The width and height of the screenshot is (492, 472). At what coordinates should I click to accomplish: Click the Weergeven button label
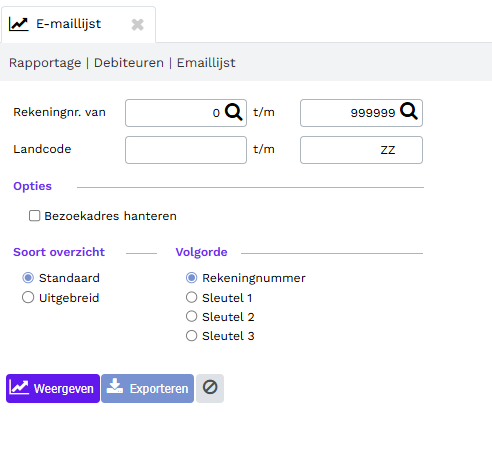[64, 389]
